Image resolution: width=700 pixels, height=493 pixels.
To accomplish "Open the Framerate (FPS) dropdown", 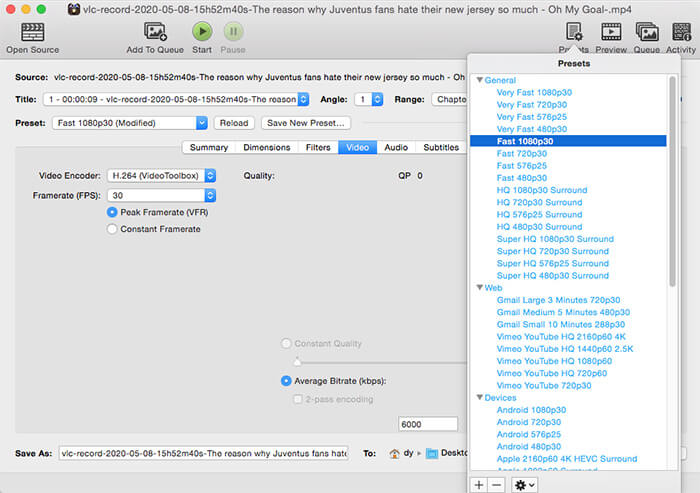I will point(162,195).
